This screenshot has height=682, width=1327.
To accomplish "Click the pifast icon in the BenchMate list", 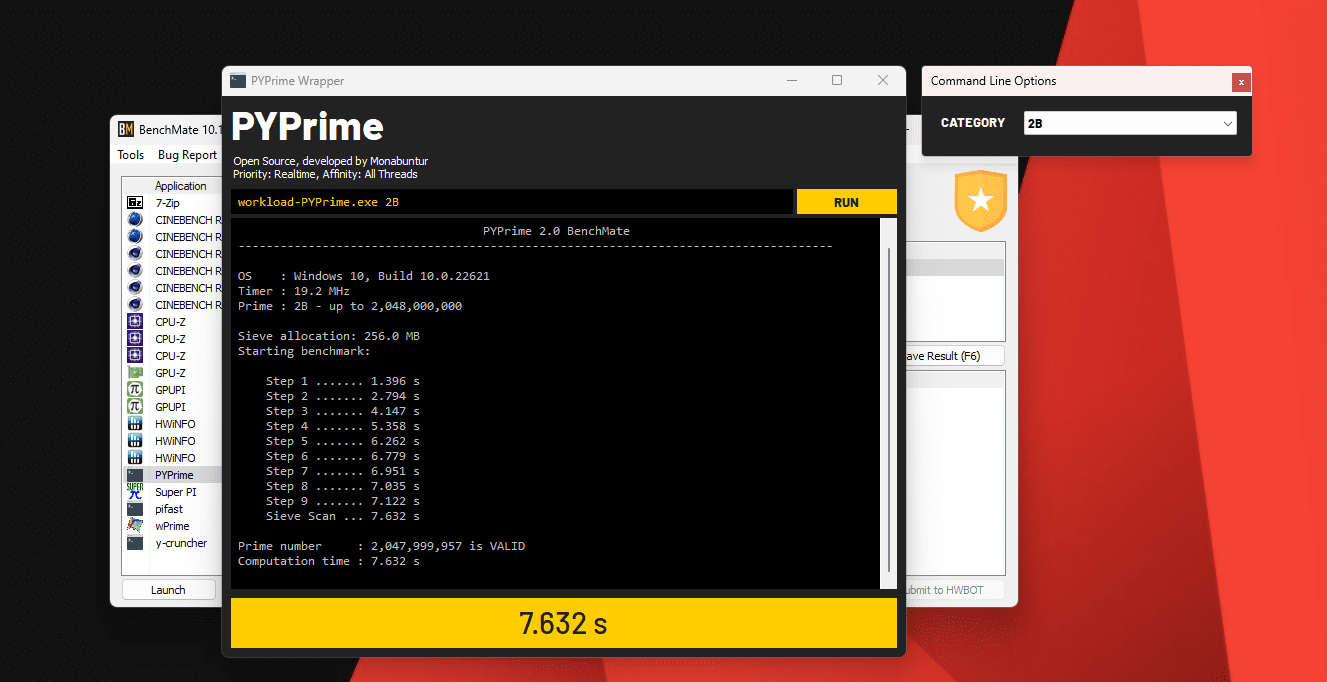I will 135,509.
